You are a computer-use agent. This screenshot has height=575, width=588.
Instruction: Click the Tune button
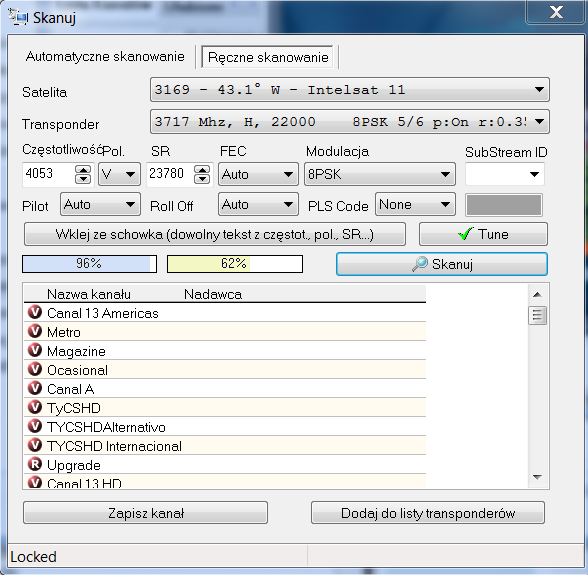point(483,234)
